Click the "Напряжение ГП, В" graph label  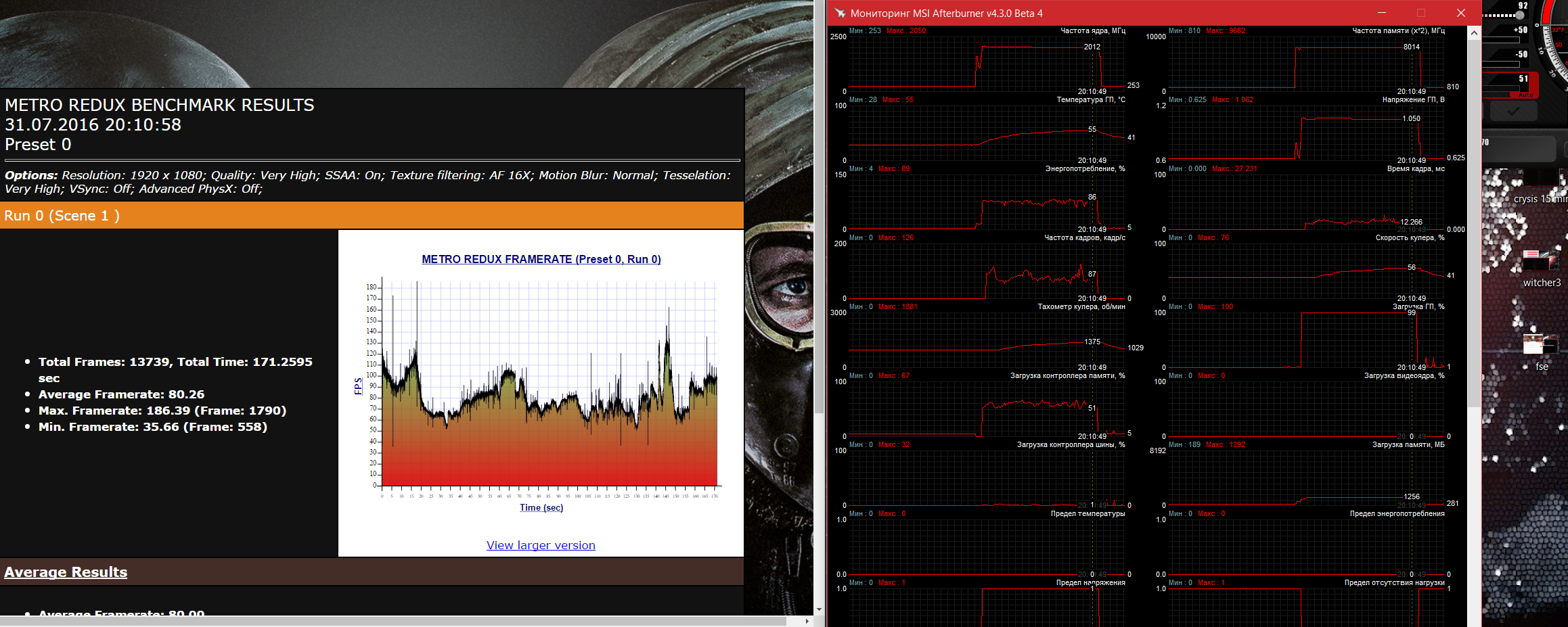tap(1413, 99)
